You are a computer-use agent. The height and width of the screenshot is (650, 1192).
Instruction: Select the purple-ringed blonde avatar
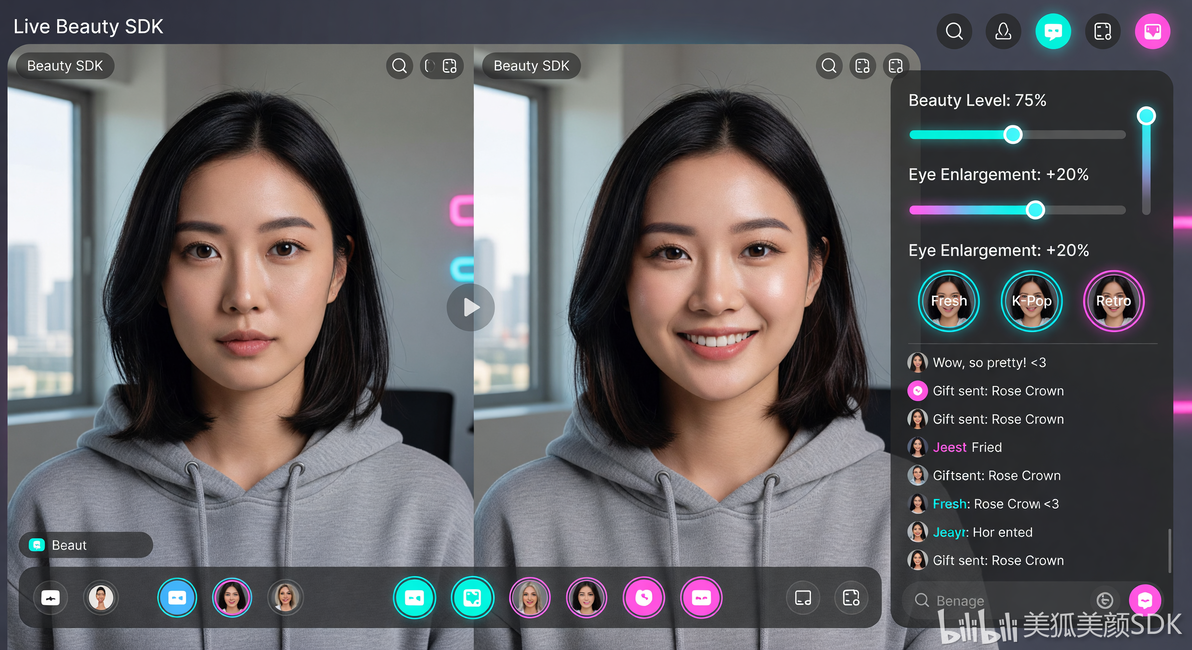(530, 598)
